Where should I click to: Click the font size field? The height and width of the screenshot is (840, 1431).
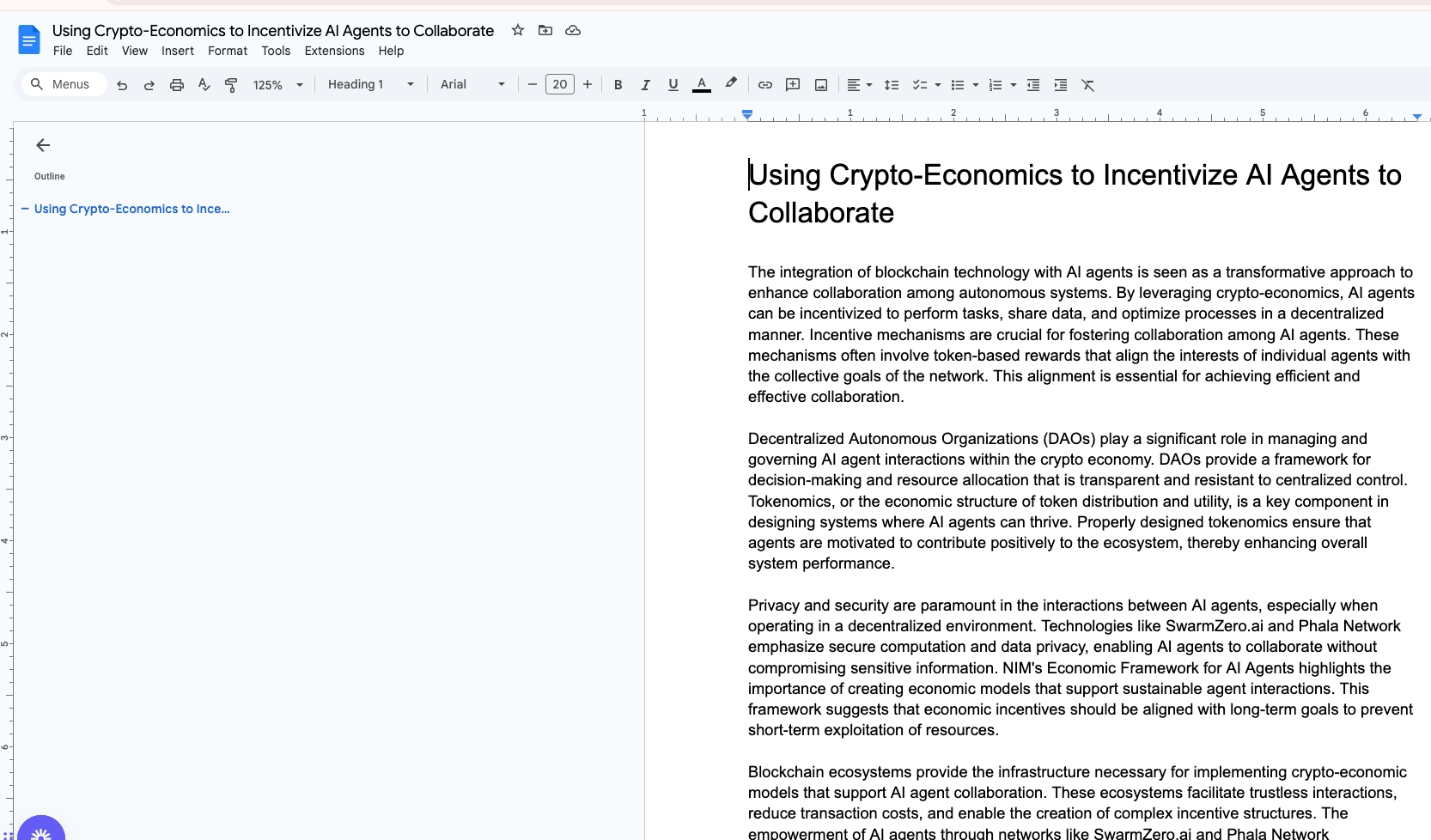tap(560, 84)
